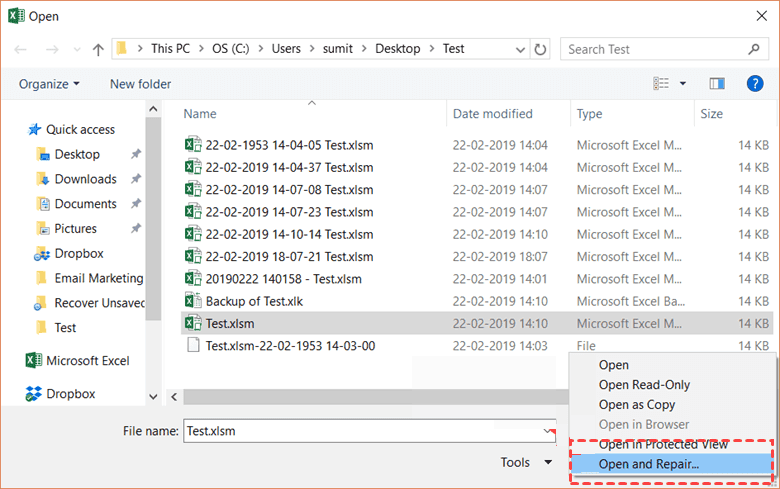Open Documents folder in sidebar
The height and width of the screenshot is (489, 780).
pyautogui.click(x=85, y=204)
